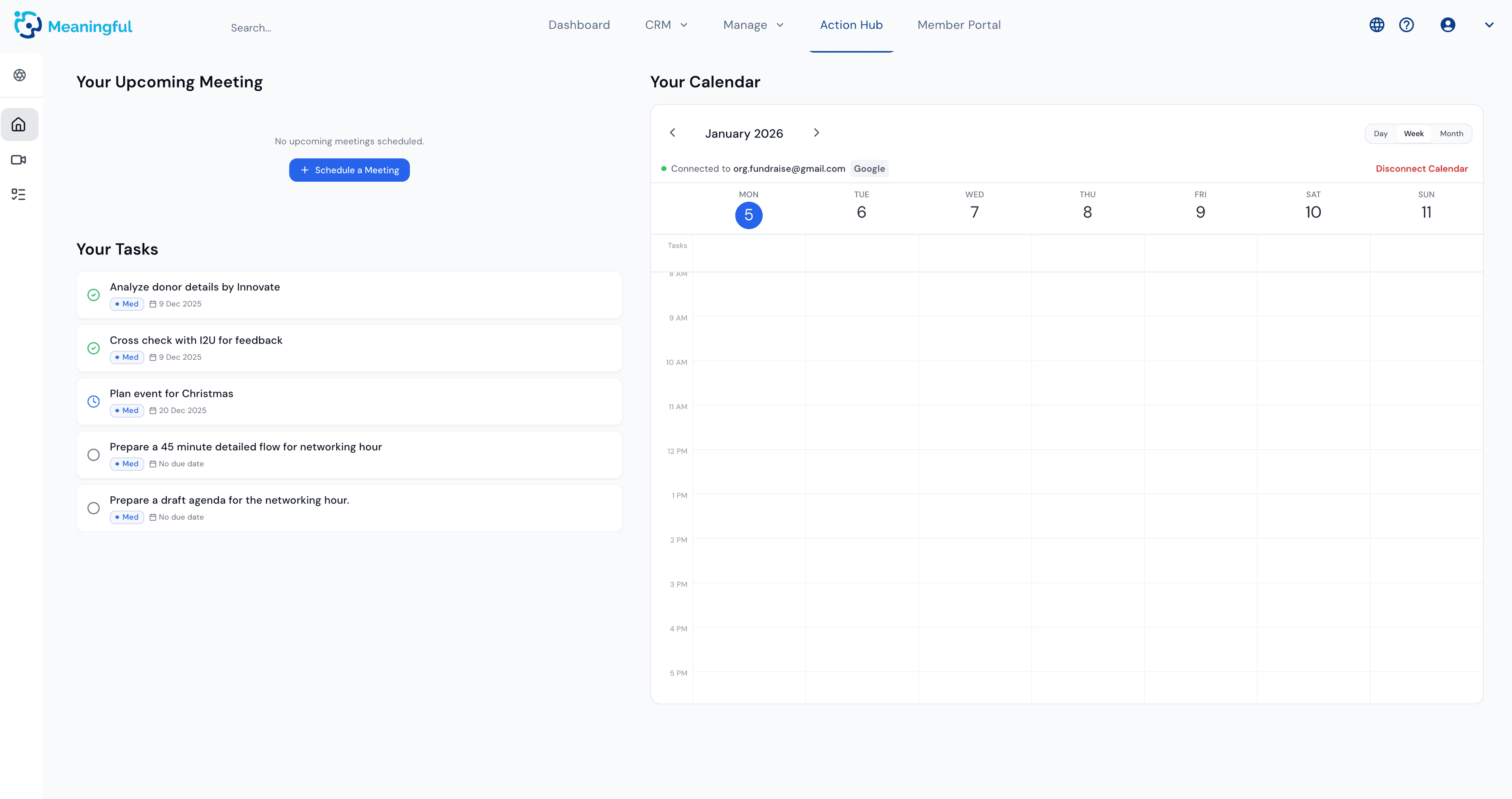Click the help question-mark icon

pyautogui.click(x=1407, y=25)
